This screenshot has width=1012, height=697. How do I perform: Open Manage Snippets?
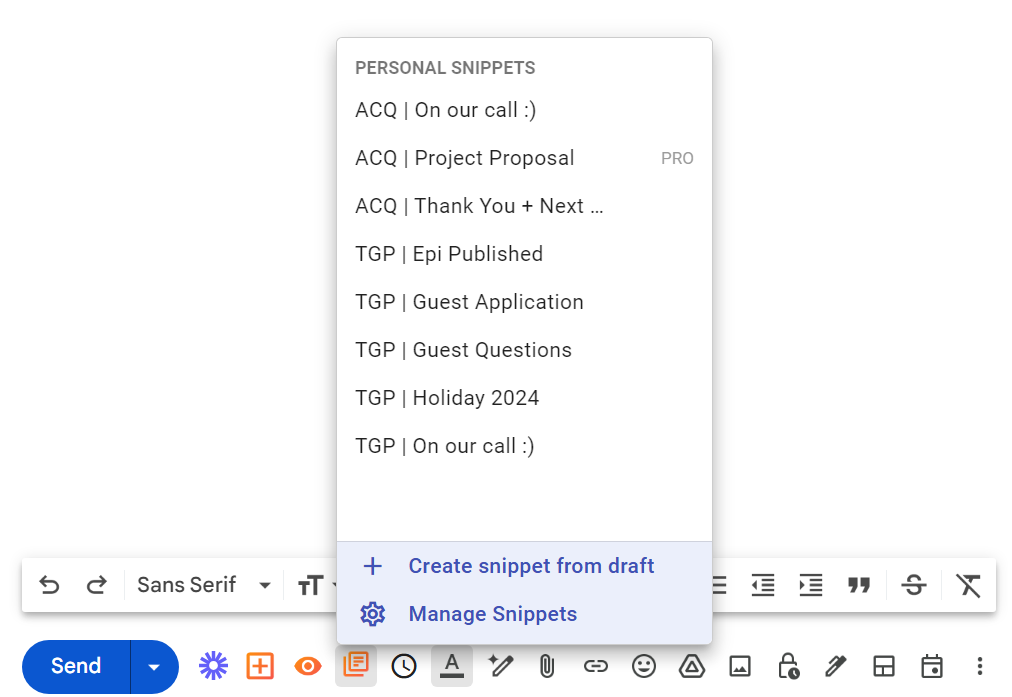tap(493, 614)
